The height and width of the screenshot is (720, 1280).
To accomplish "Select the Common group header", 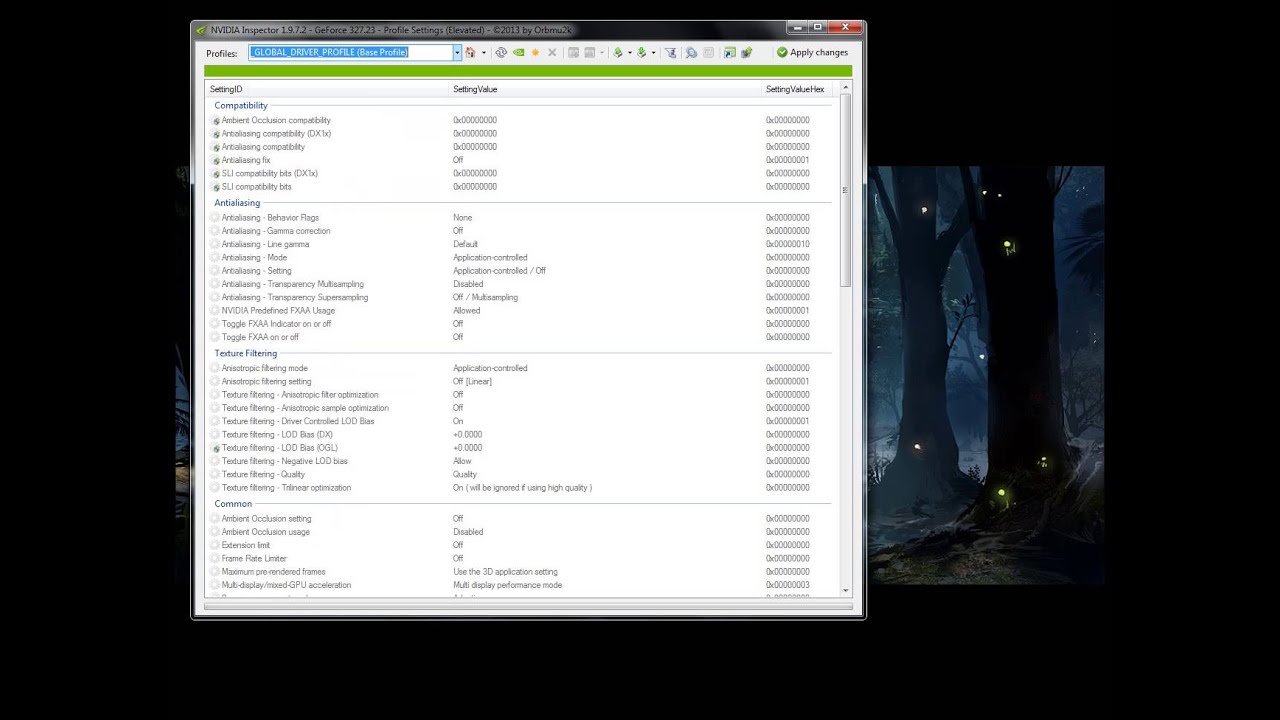I will point(233,504).
